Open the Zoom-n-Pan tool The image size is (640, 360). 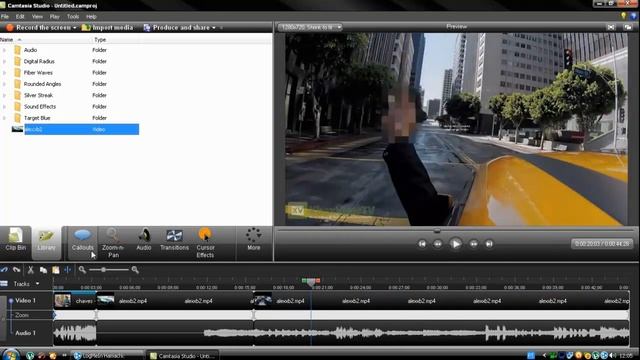click(x=113, y=243)
